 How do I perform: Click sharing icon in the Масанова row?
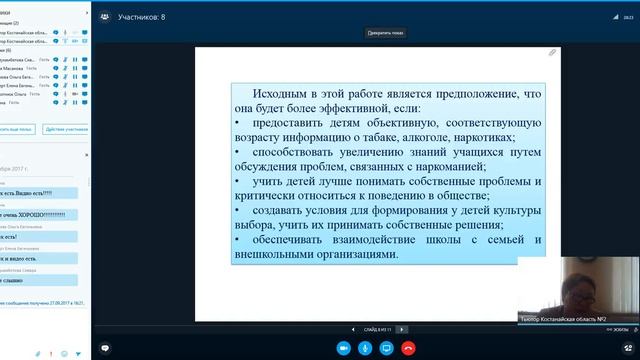point(85,68)
